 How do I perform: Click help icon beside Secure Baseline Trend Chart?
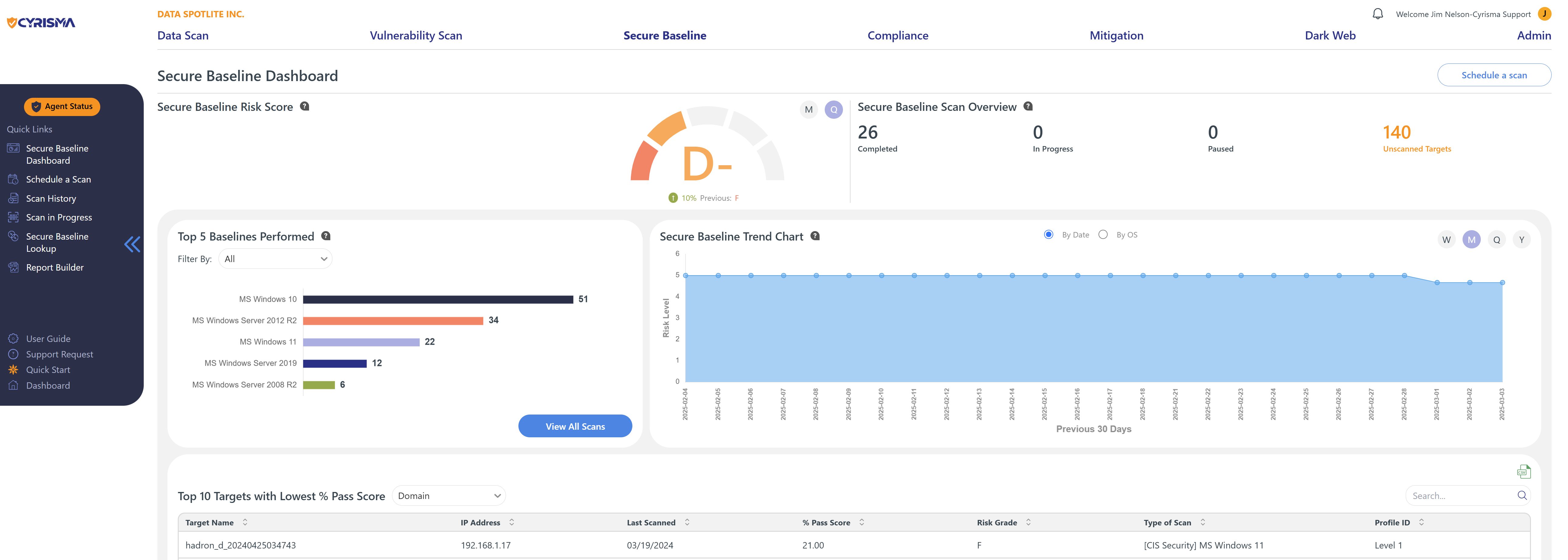(815, 236)
